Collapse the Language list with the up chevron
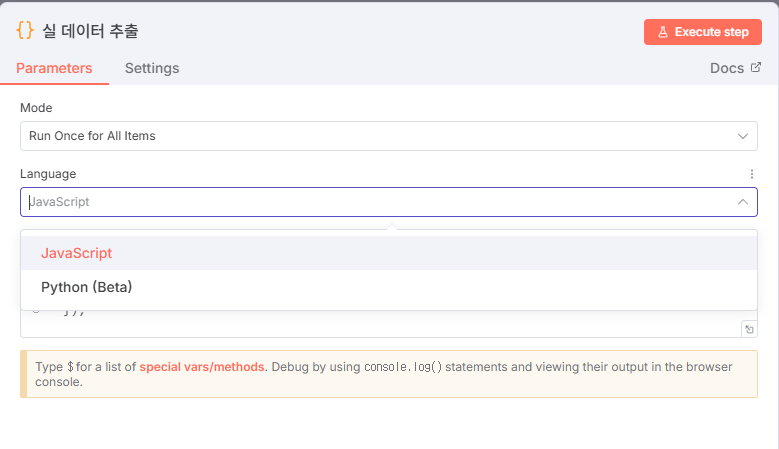779x449 pixels. (743, 202)
